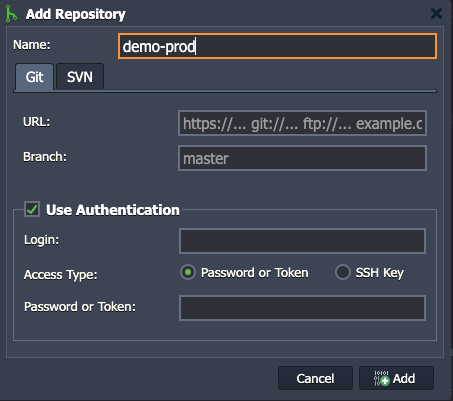Click the green Git branch icon in title
The height and width of the screenshot is (401, 453).
[11, 14]
